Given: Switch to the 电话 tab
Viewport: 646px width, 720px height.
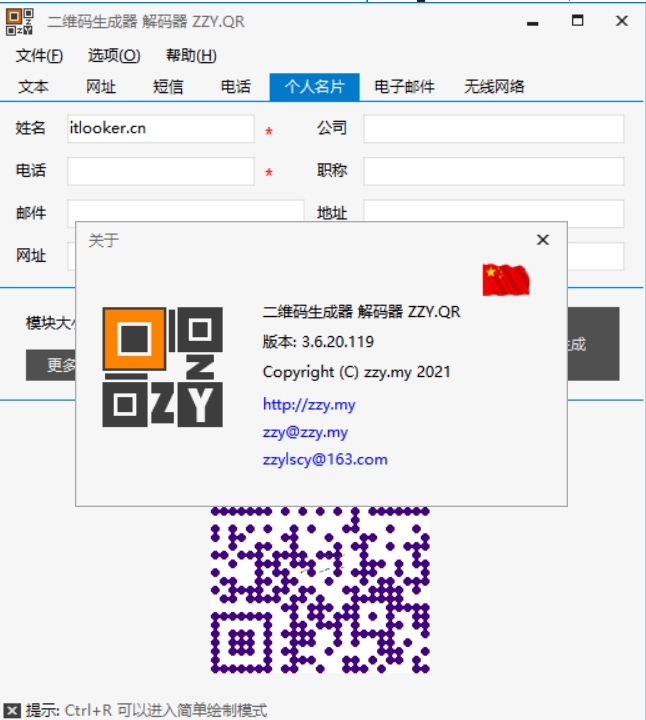Looking at the screenshot, I should point(236,86).
